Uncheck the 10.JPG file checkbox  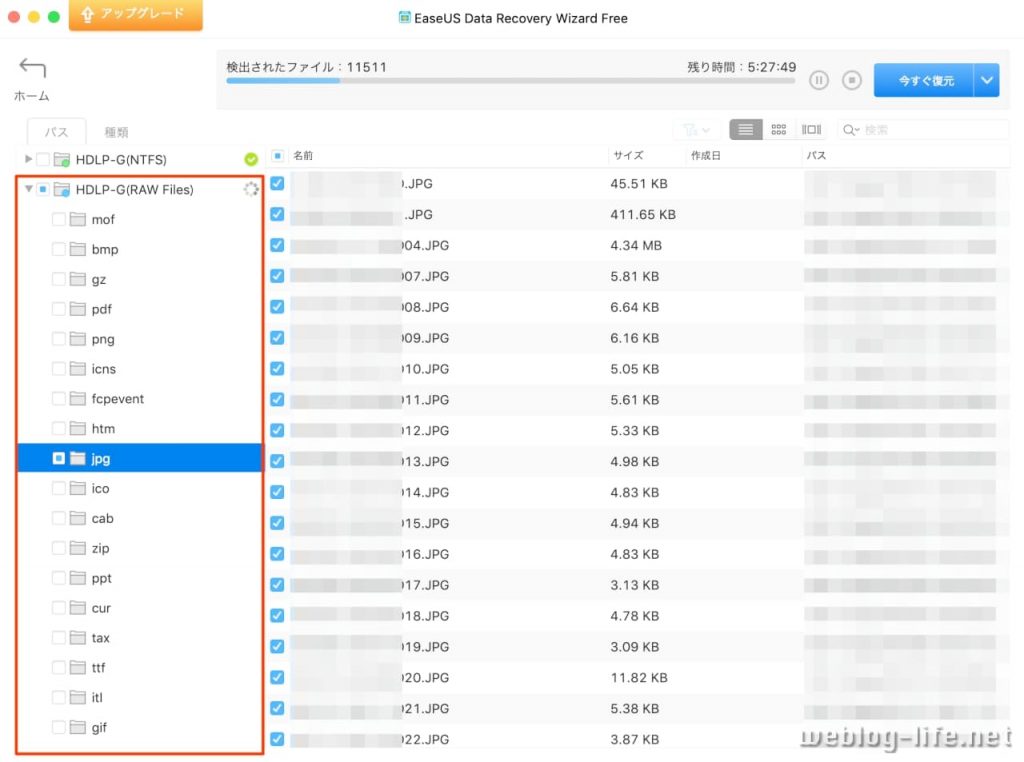coord(278,368)
